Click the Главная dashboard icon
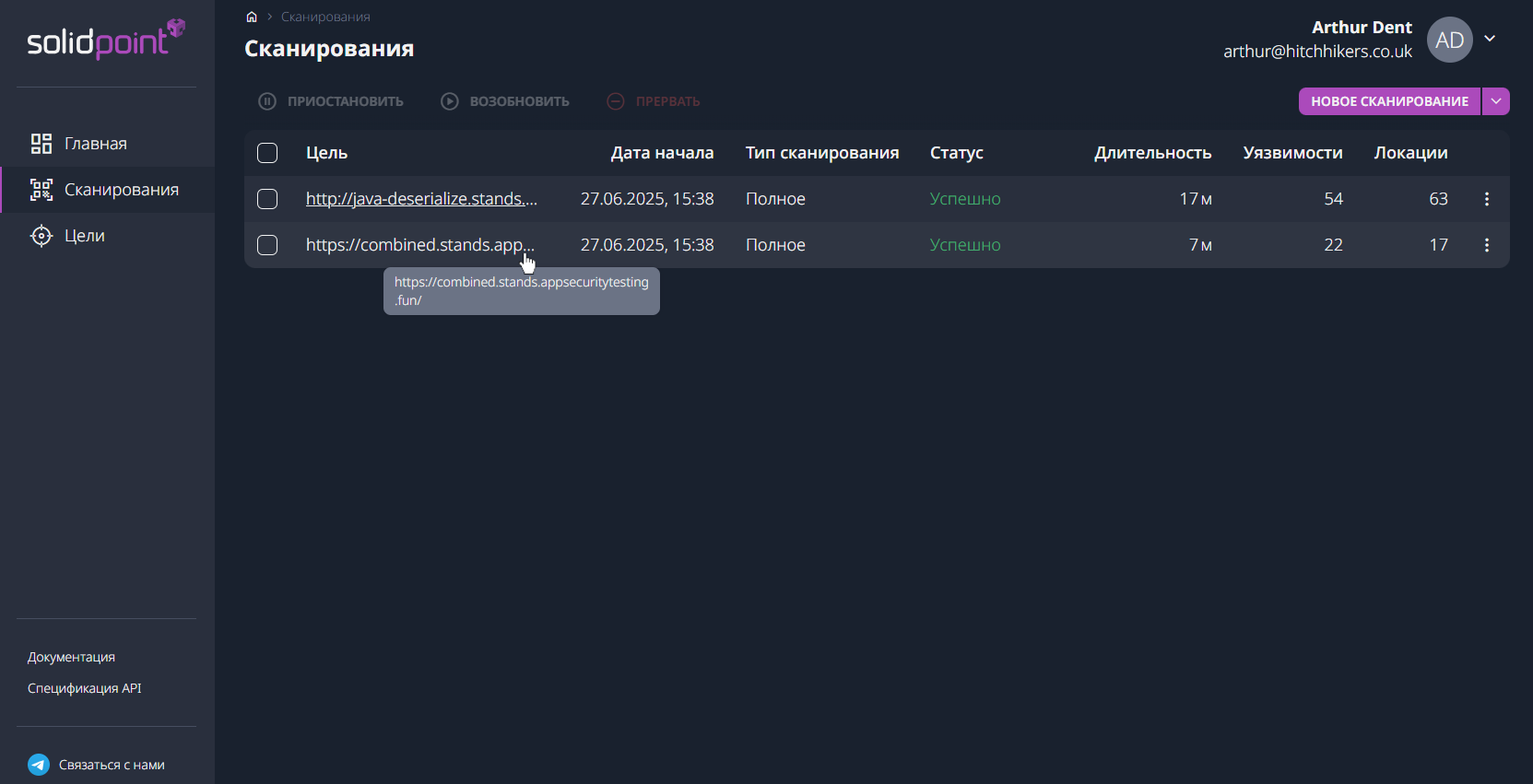The image size is (1533, 784). 41,144
